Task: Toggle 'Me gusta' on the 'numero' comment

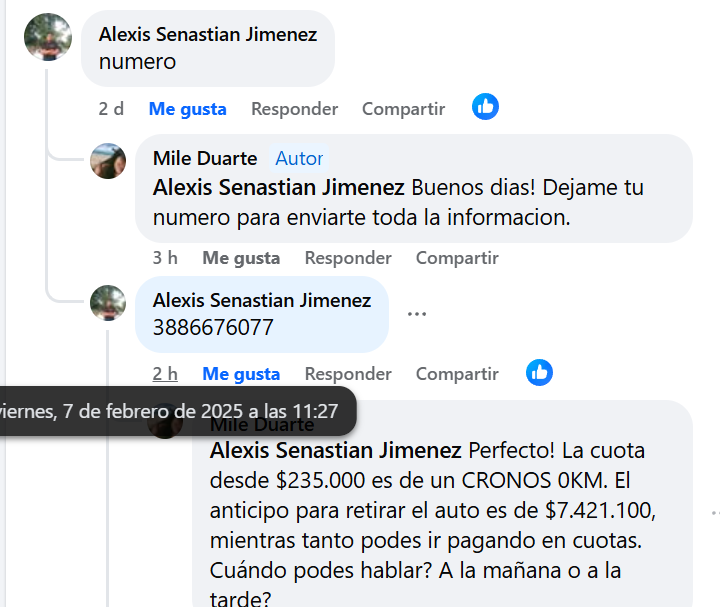Action: coord(187,109)
